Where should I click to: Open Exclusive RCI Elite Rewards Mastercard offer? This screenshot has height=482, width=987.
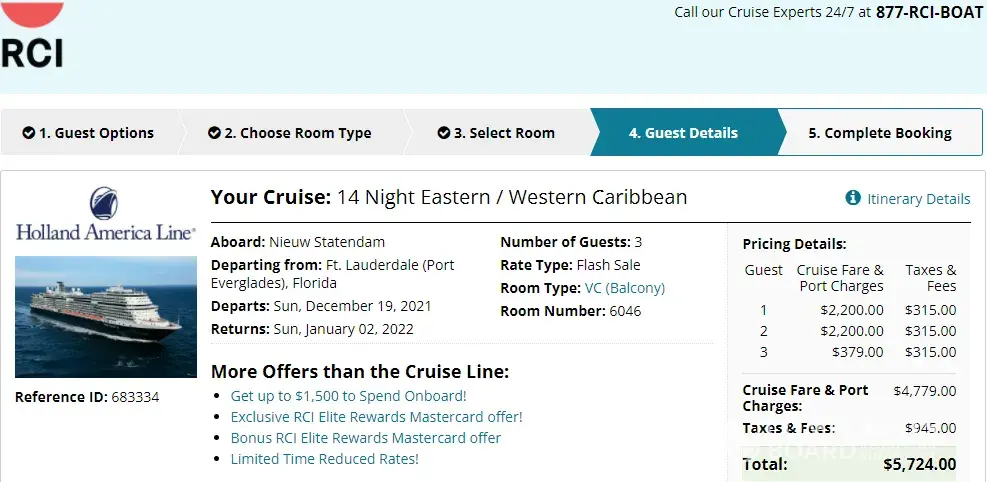tap(376, 417)
